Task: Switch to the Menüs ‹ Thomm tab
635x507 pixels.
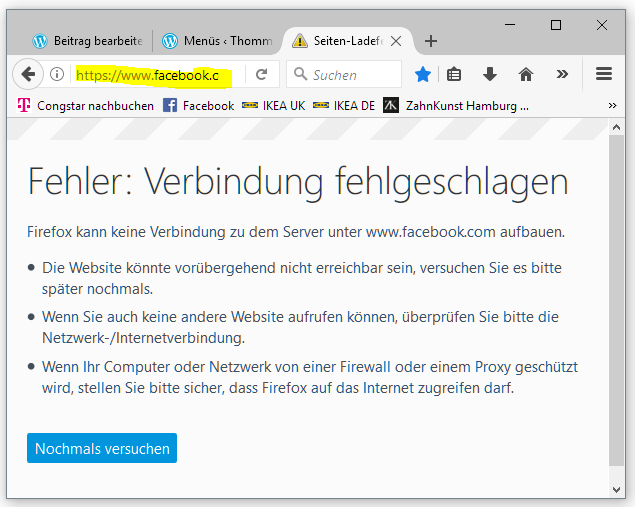Action: (x=217, y=41)
